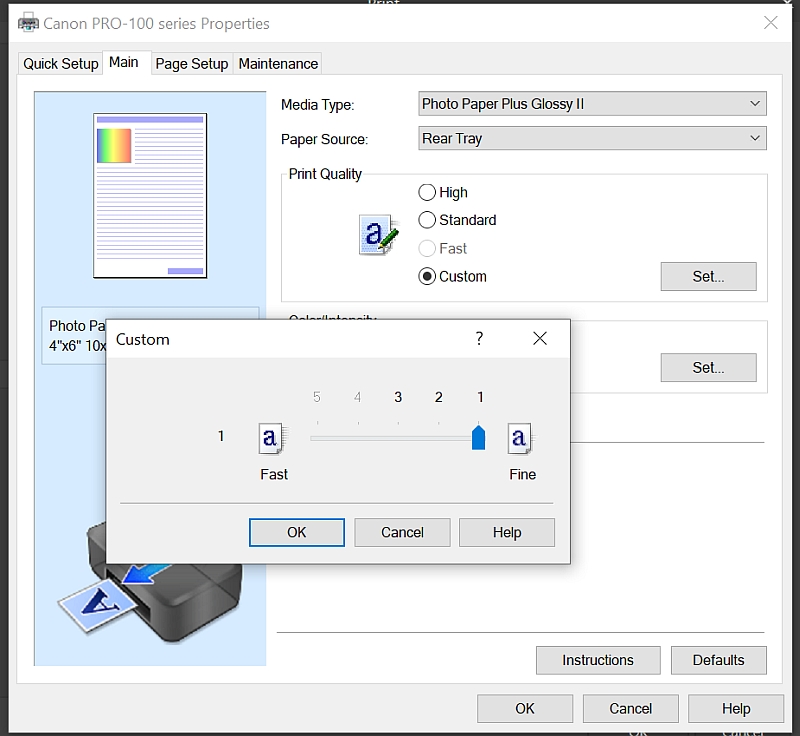Screen dimensions: 800x736
Task: Click the Fast quality icon in Custom dialog
Action: [271, 438]
